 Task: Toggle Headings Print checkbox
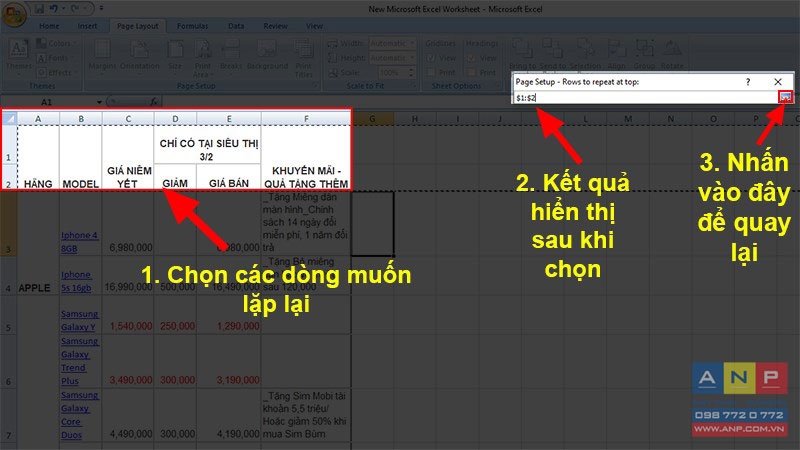tap(472, 72)
